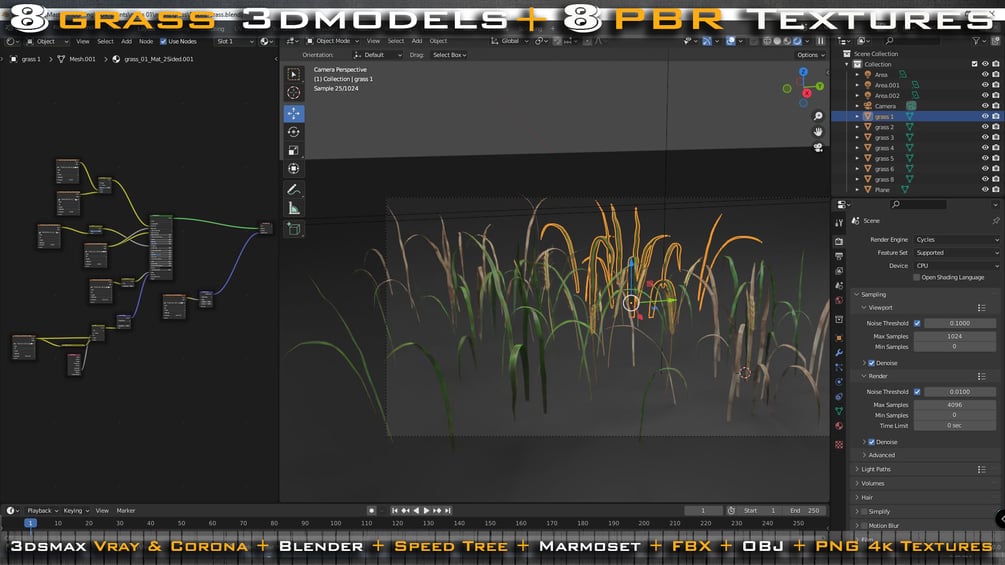
Task: Toggle the Use Nodes checkbox
Action: pyautogui.click(x=163, y=41)
